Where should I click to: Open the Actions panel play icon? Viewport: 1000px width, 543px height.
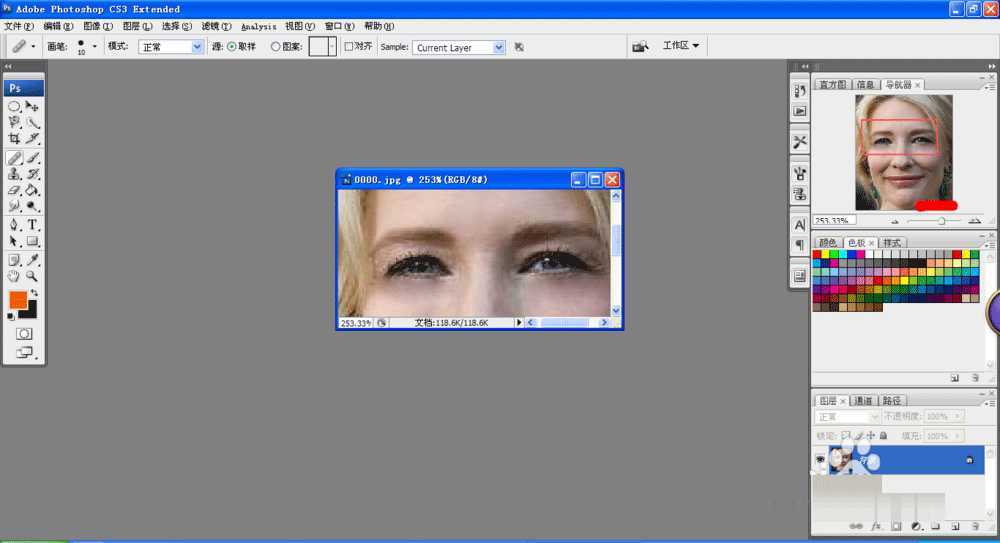point(799,111)
